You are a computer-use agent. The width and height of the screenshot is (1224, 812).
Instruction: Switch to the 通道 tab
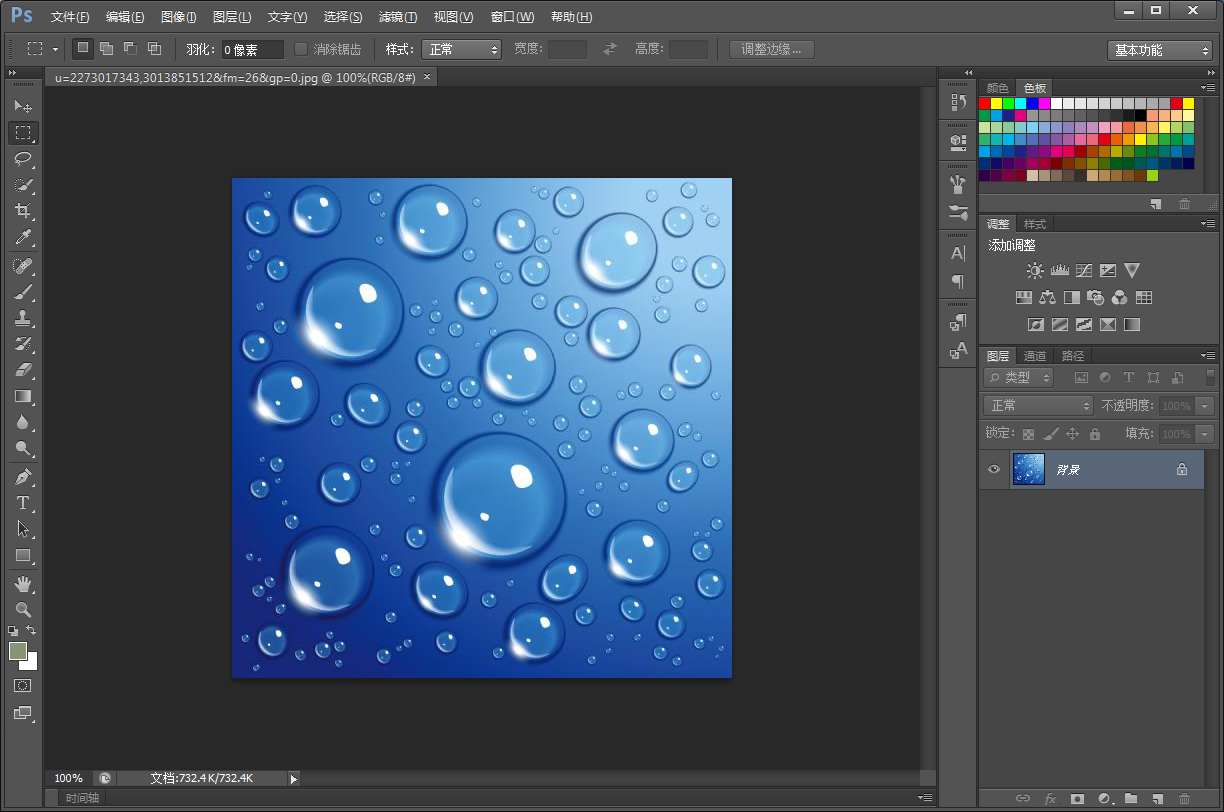[1035, 356]
